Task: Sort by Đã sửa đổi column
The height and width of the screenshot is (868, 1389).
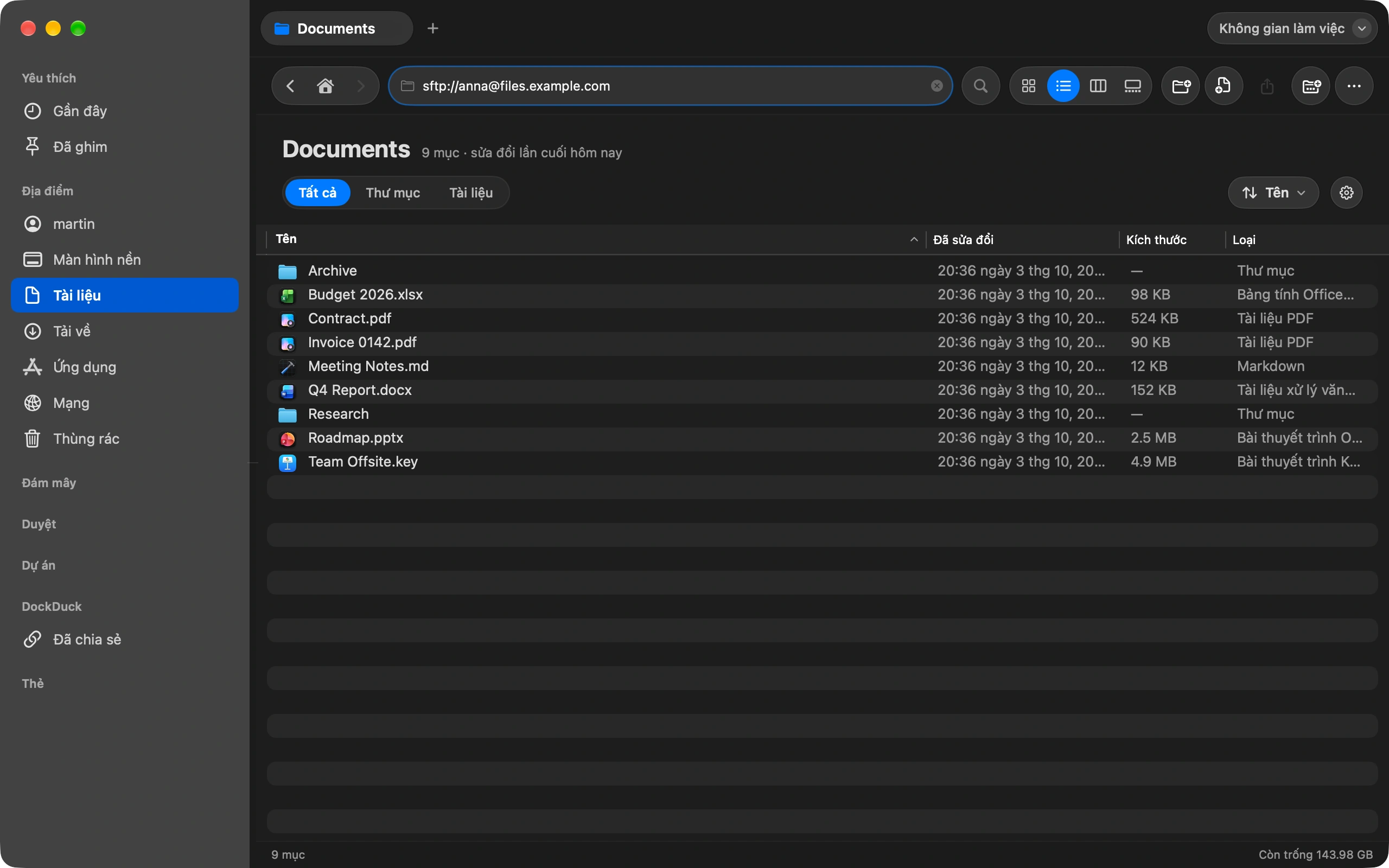Action: click(1022, 239)
